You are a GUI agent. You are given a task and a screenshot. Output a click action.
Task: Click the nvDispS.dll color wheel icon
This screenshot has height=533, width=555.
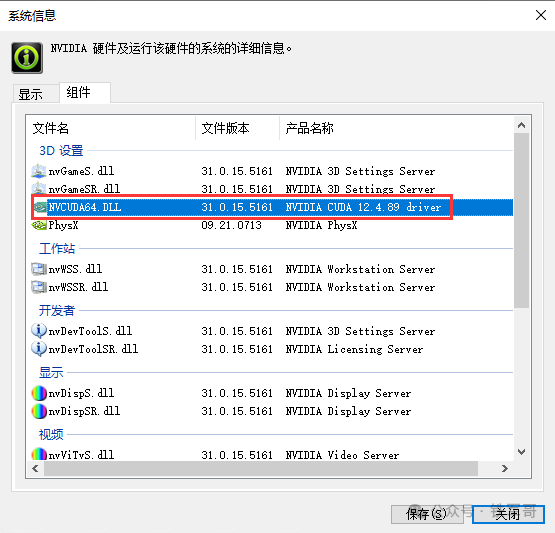[39, 393]
